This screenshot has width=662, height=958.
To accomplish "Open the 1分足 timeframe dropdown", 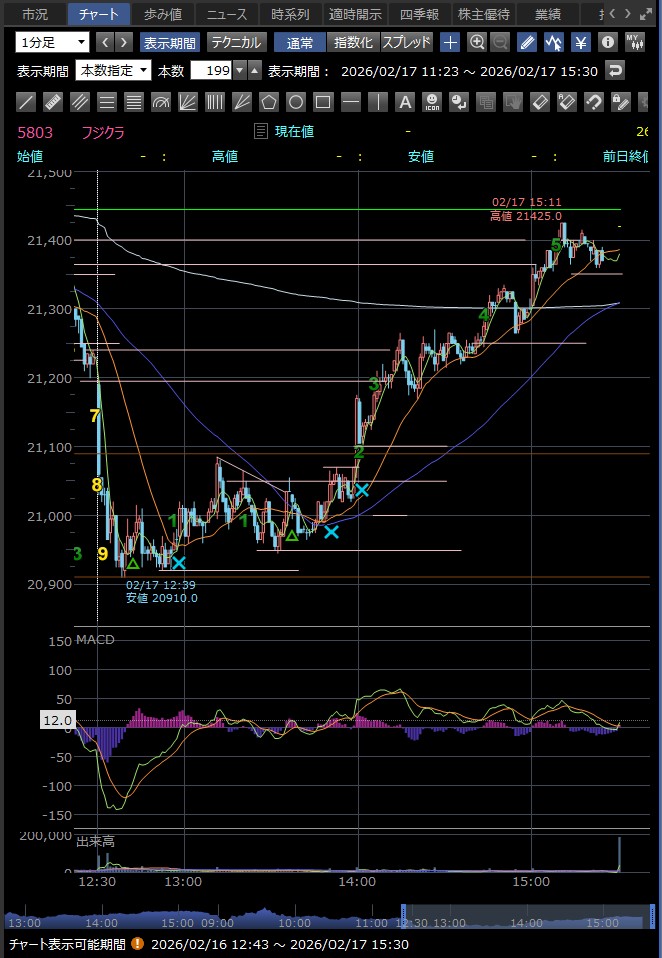I will coord(52,42).
